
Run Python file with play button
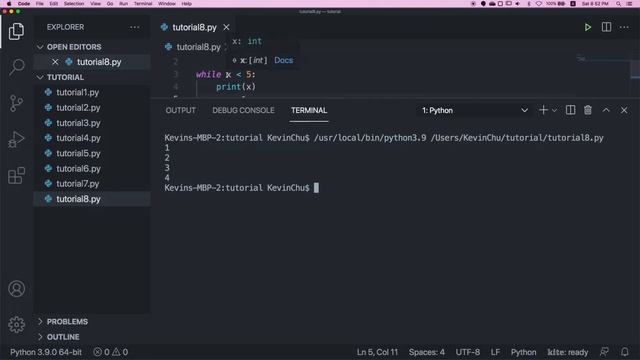click(587, 27)
